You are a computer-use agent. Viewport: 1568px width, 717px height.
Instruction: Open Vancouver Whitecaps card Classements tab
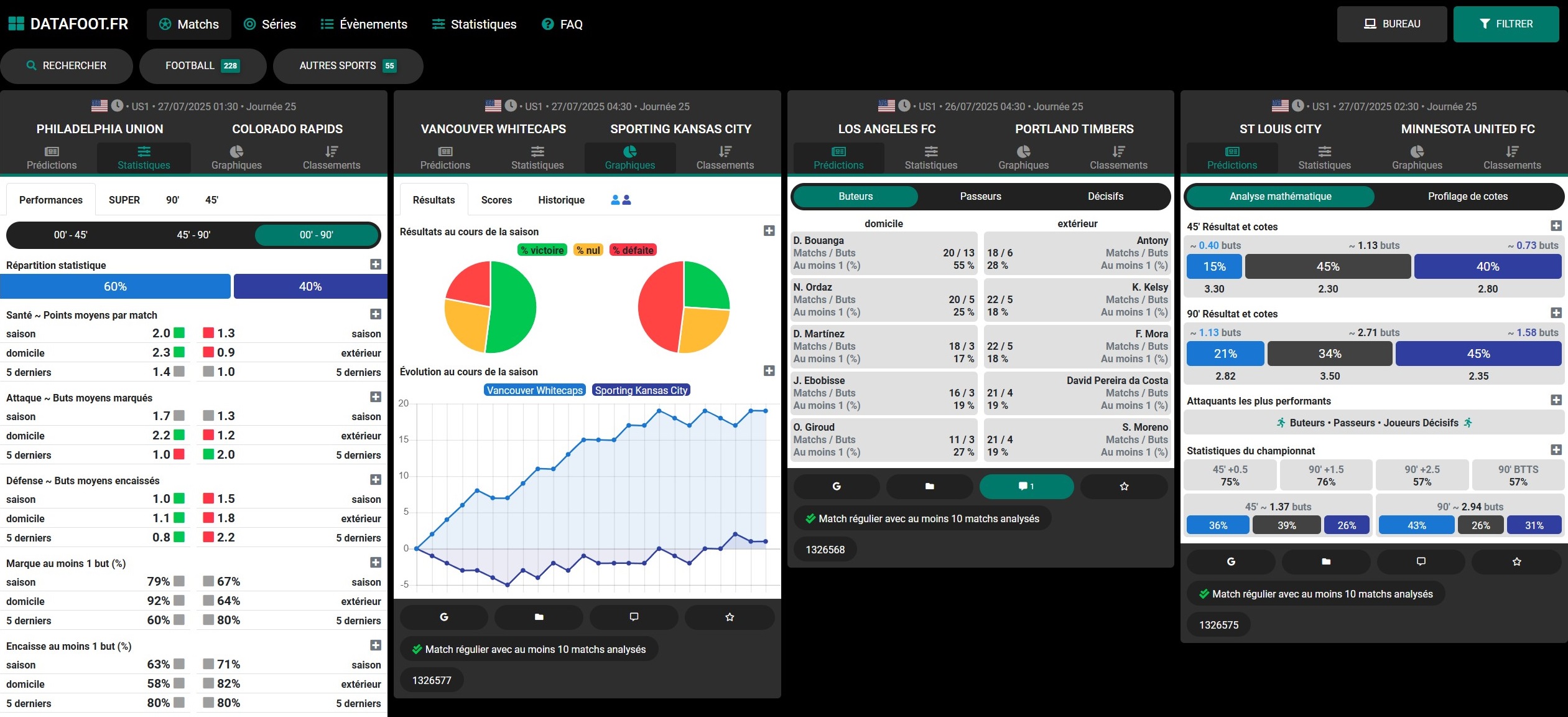[x=725, y=157]
